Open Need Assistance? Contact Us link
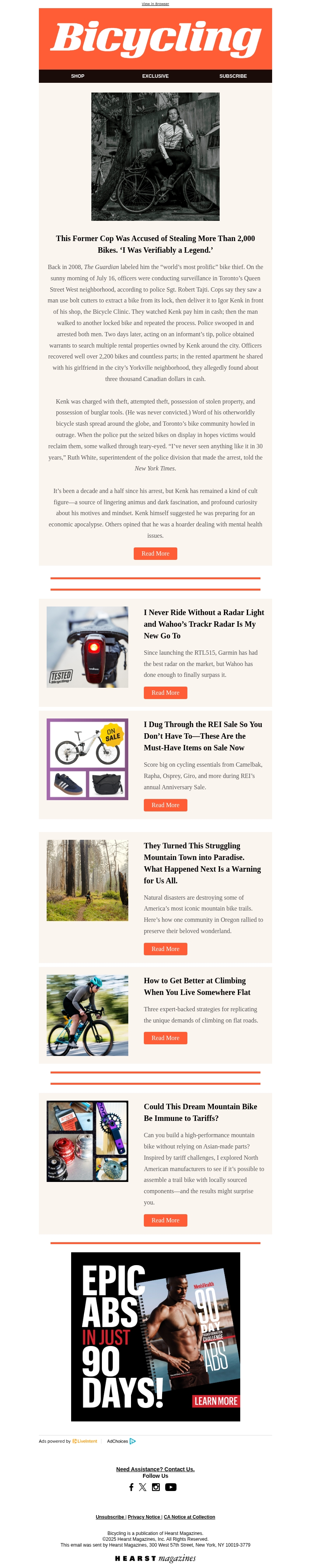 point(155,1469)
